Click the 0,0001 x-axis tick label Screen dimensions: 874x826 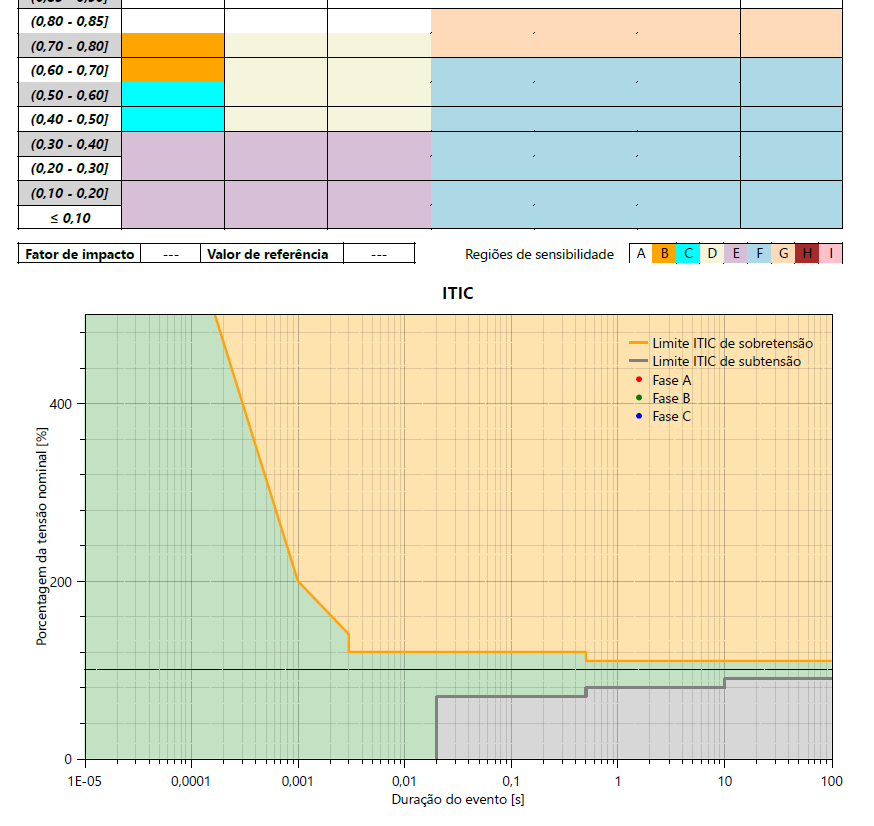[191, 781]
